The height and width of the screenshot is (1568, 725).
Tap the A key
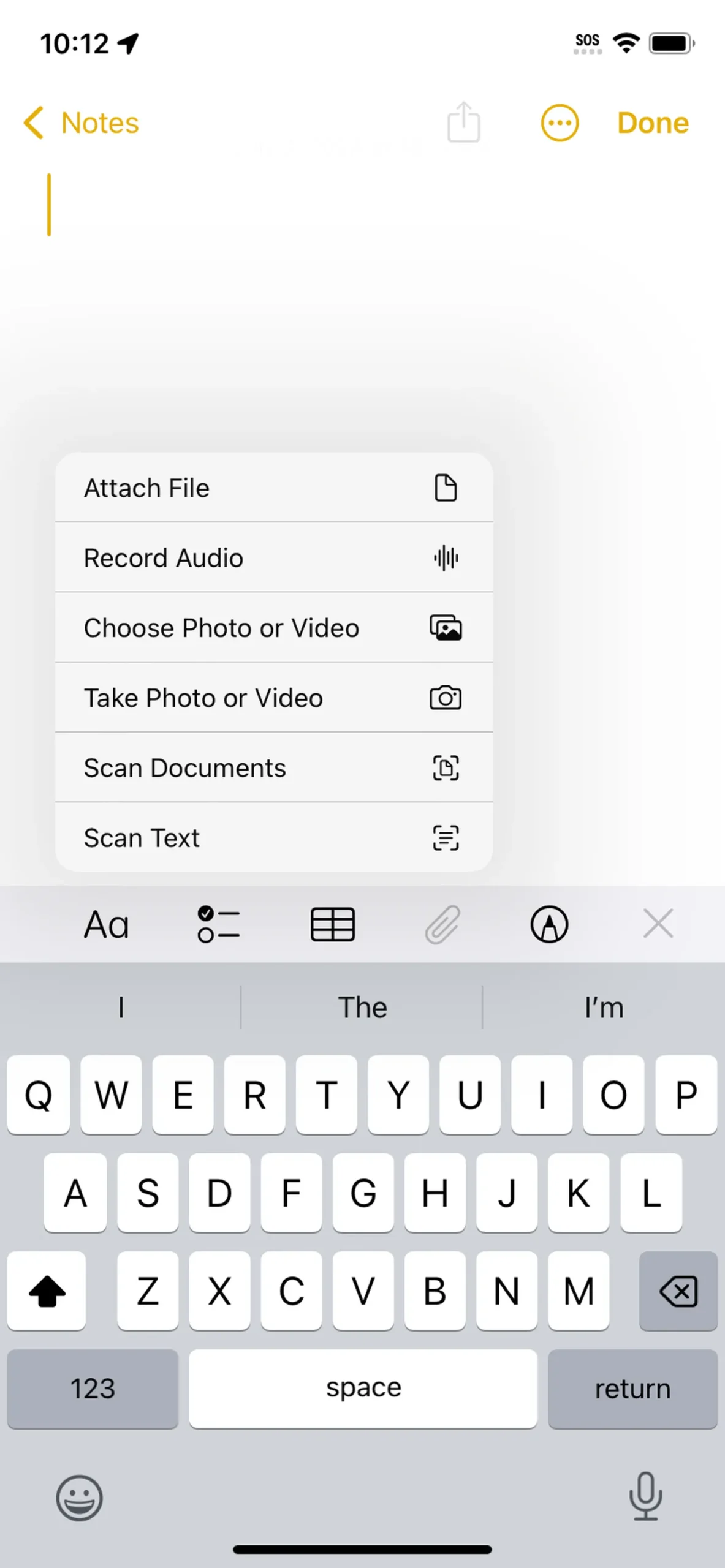(x=75, y=1193)
